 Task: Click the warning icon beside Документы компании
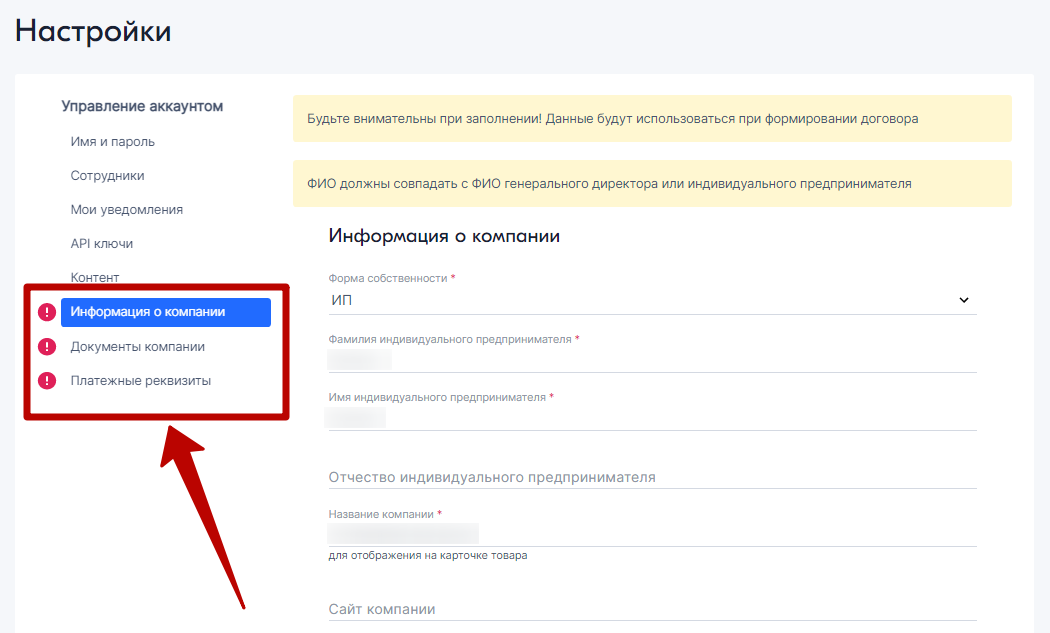[x=47, y=347]
